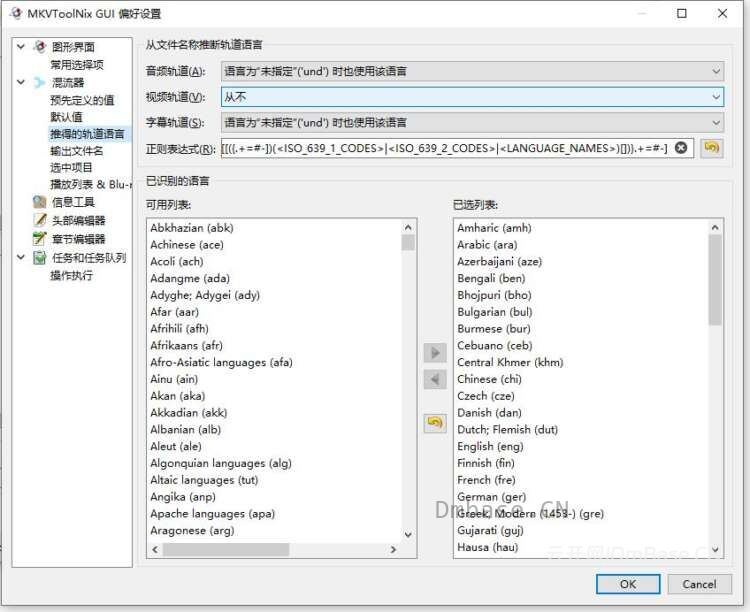Screen dimensions: 750x612
Task: Select Amharic (amh) in selected list
Action: pyautogui.click(x=494, y=228)
